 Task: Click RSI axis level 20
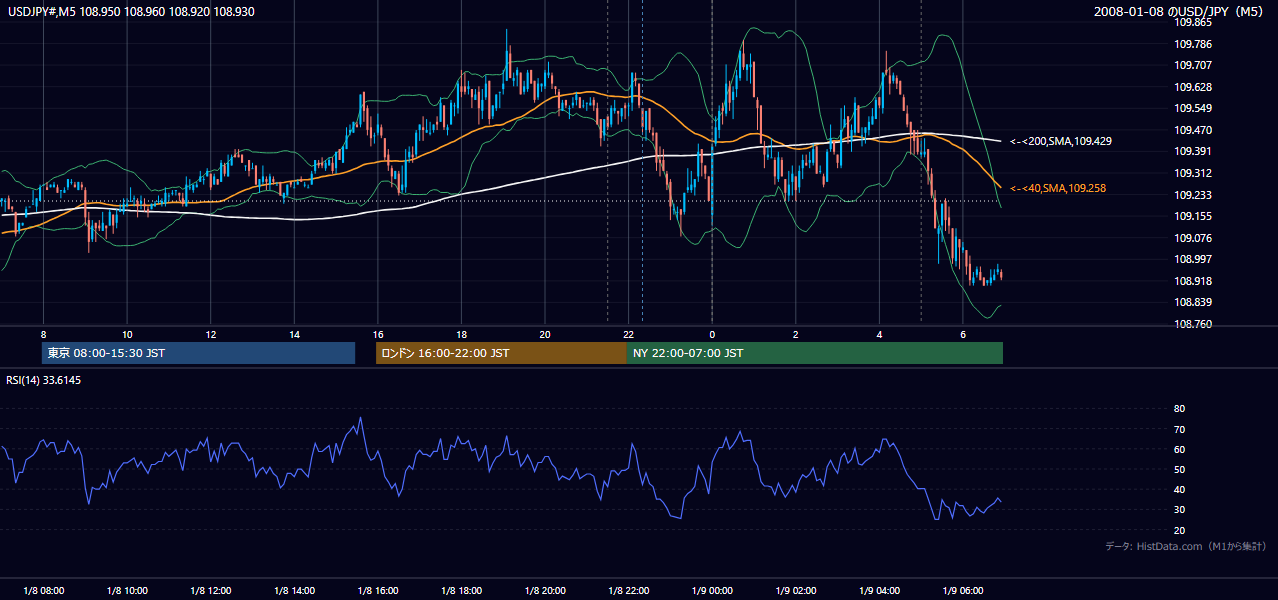pos(1180,530)
